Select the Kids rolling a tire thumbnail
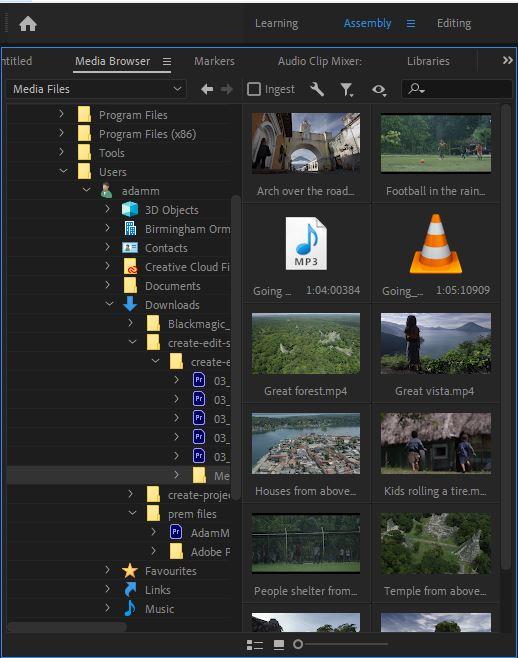 click(x=436, y=443)
